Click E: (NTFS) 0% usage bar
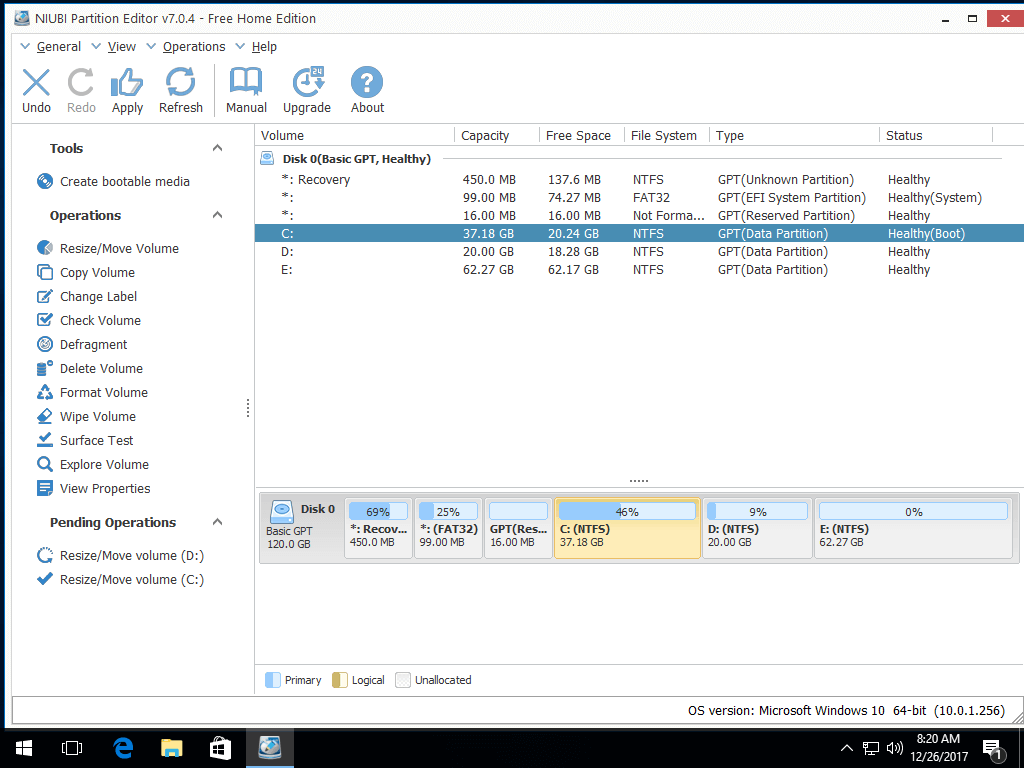The height and width of the screenshot is (768, 1024). pyautogui.click(x=913, y=511)
